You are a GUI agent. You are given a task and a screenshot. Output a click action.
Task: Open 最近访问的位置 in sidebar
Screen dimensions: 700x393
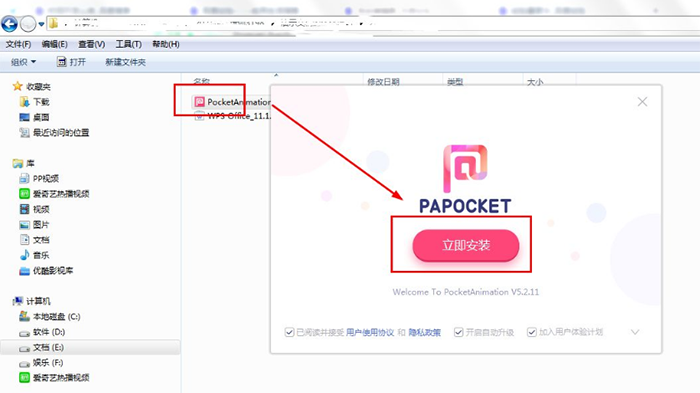click(54, 133)
